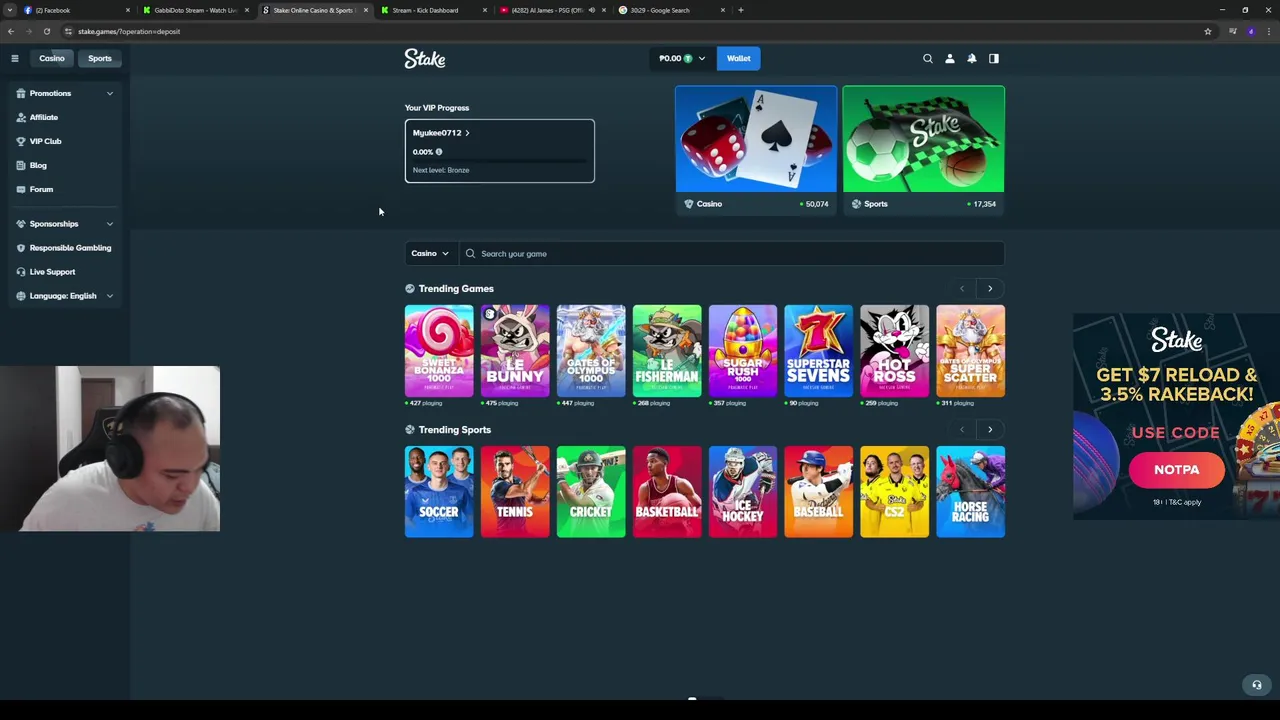Go back in browser history
This screenshot has width=1280, height=720.
click(11, 31)
